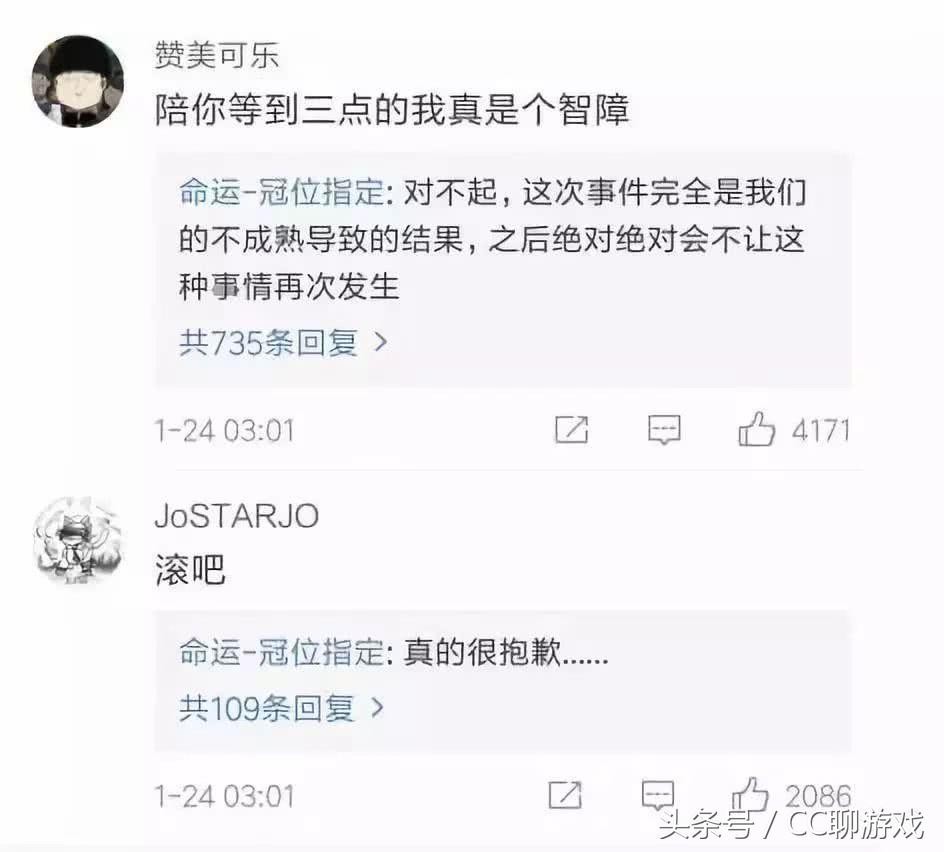Image resolution: width=944 pixels, height=852 pixels.
Task: Share the 赞美可乐 comment
Action: (x=571, y=429)
